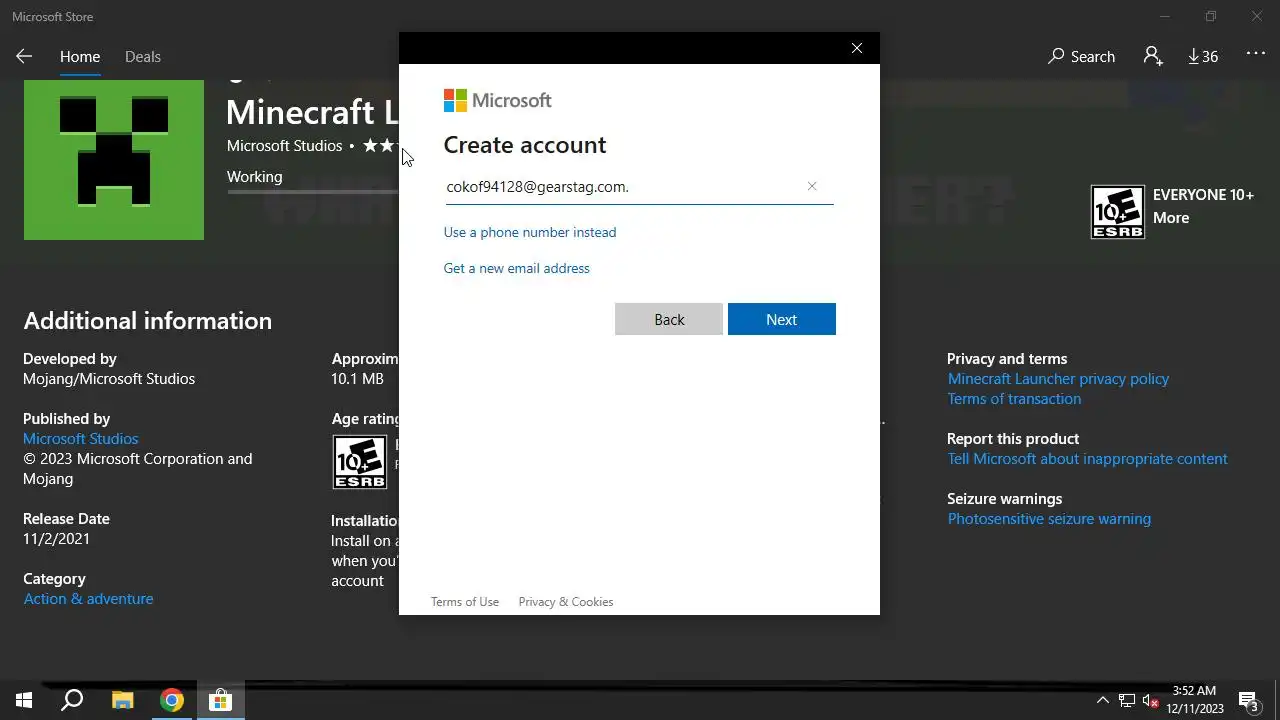Image resolution: width=1280 pixels, height=720 pixels.
Task: Click Mojang/Microsoft Studios developer text
Action: pyautogui.click(x=109, y=379)
